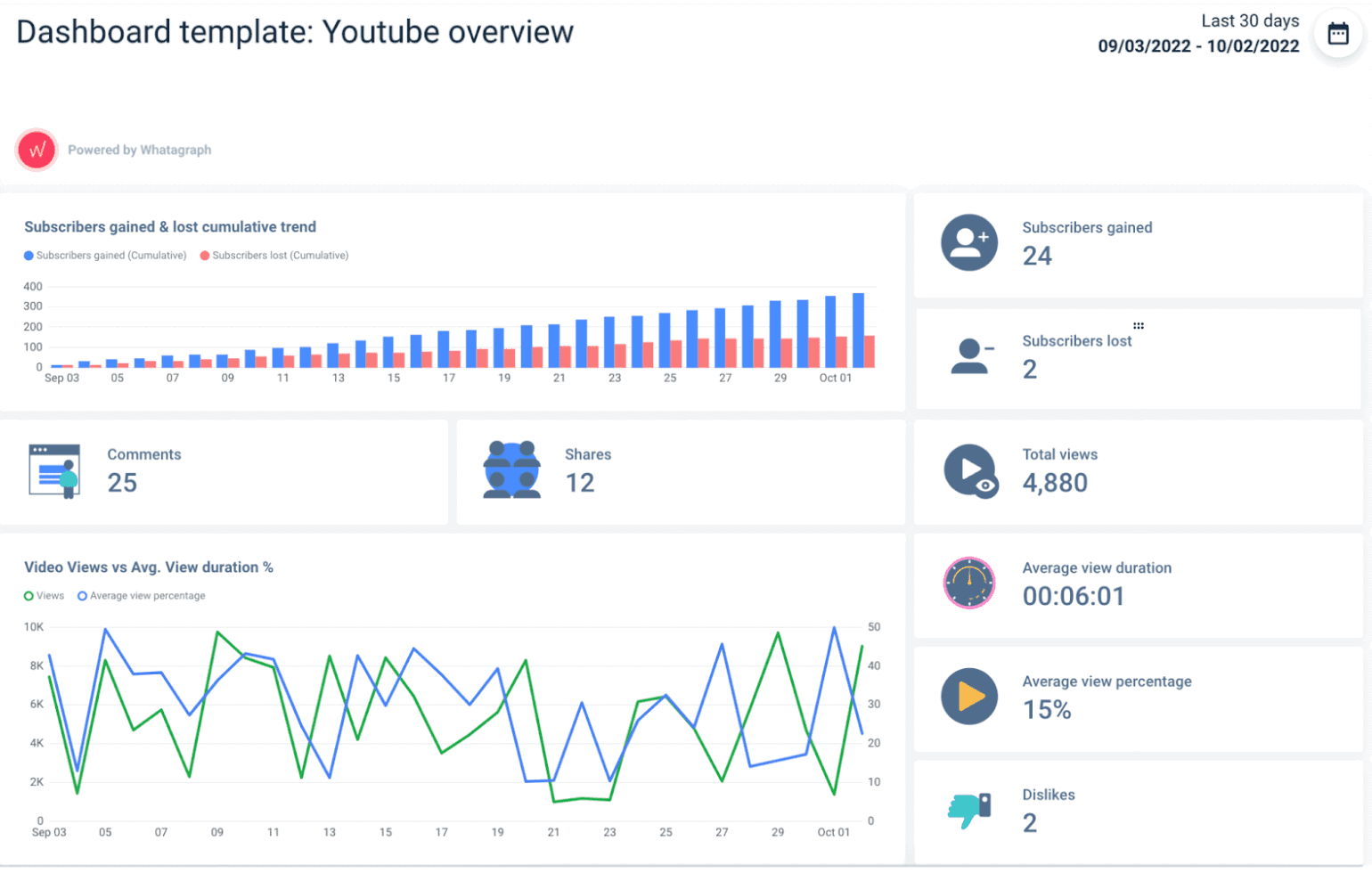Click the Total views play icon
This screenshot has height=873, width=1372.
click(969, 469)
